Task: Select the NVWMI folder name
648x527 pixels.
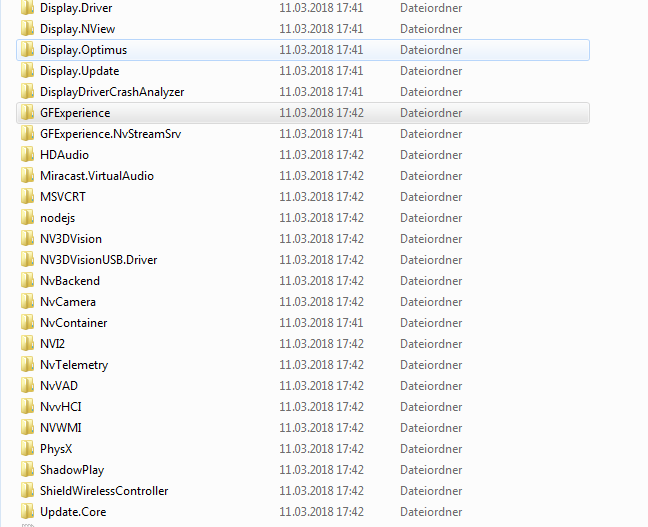Action: (61, 428)
